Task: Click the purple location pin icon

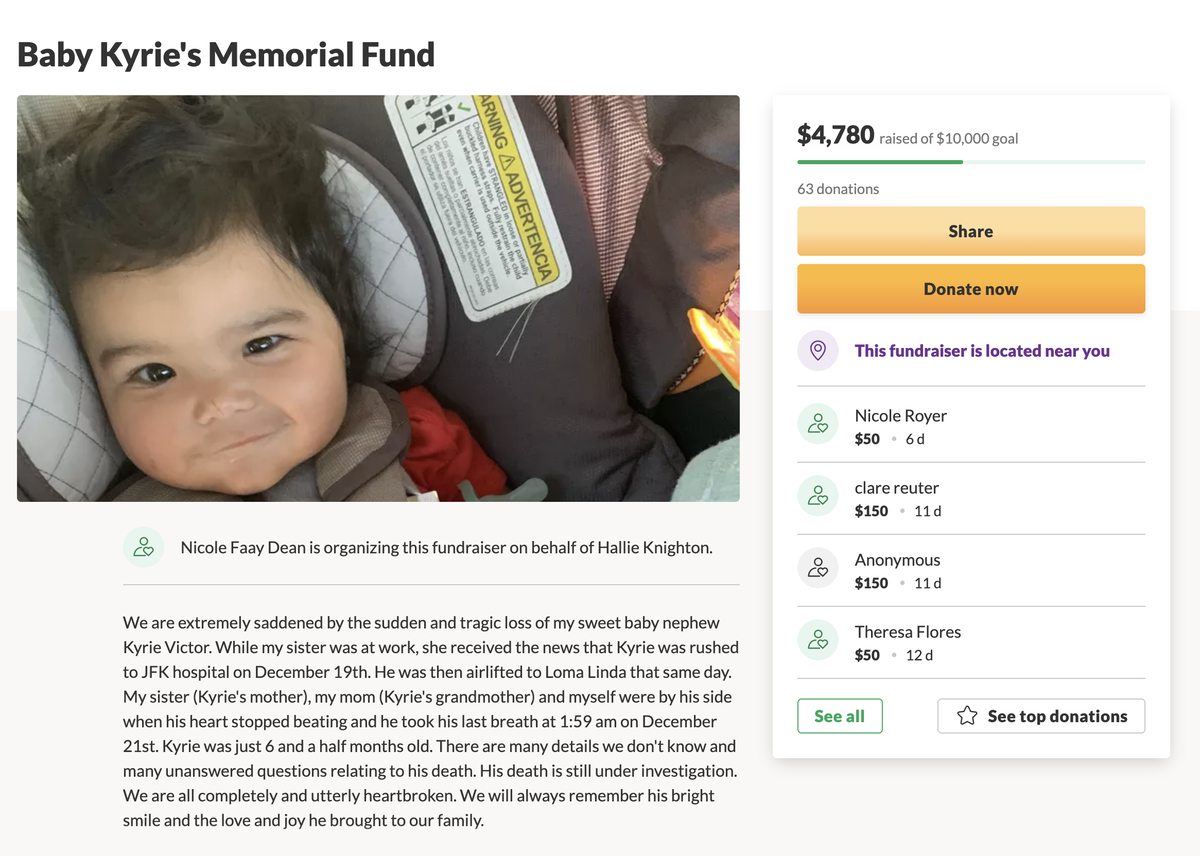Action: [818, 351]
